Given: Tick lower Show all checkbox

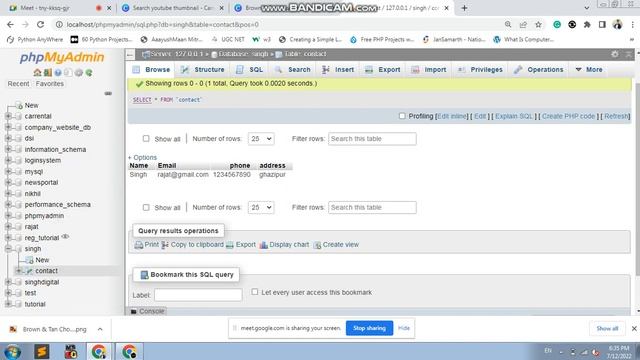Looking at the screenshot, I should (146, 207).
